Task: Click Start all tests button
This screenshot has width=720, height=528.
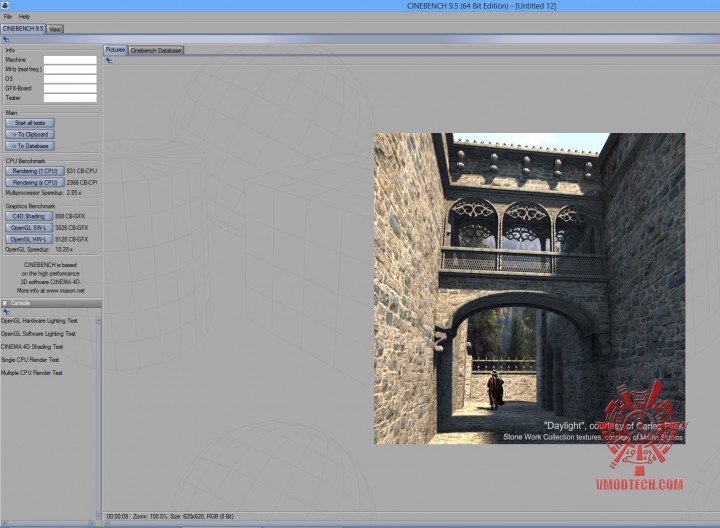Action: 30,123
